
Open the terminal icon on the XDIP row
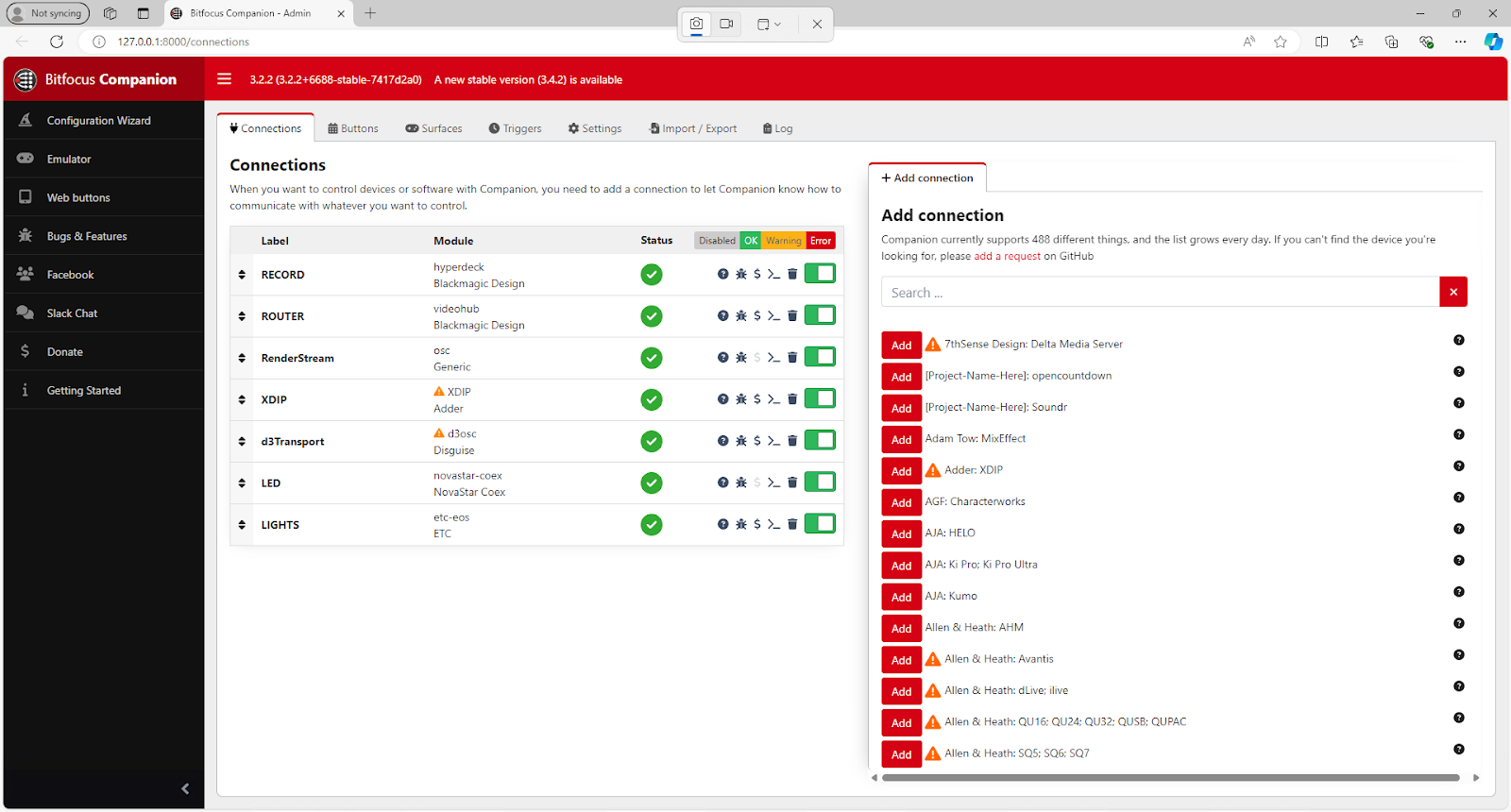click(x=774, y=399)
